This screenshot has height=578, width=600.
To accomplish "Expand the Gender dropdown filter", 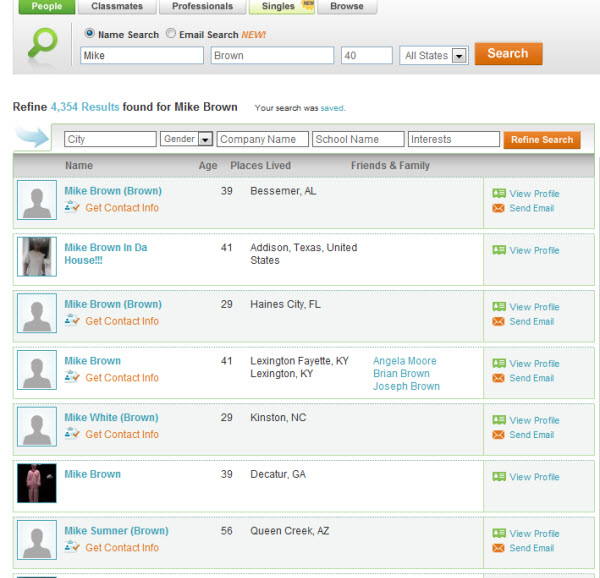I will (186, 140).
